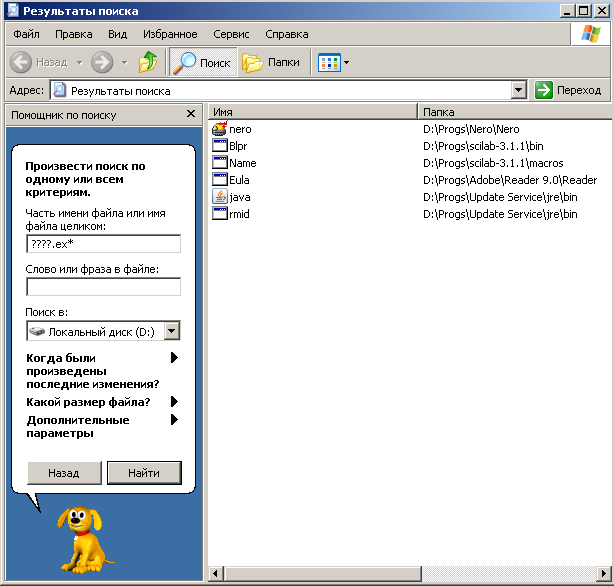Click the search results icon in address bar
Image resolution: width=614 pixels, height=586 pixels.
click(60, 90)
